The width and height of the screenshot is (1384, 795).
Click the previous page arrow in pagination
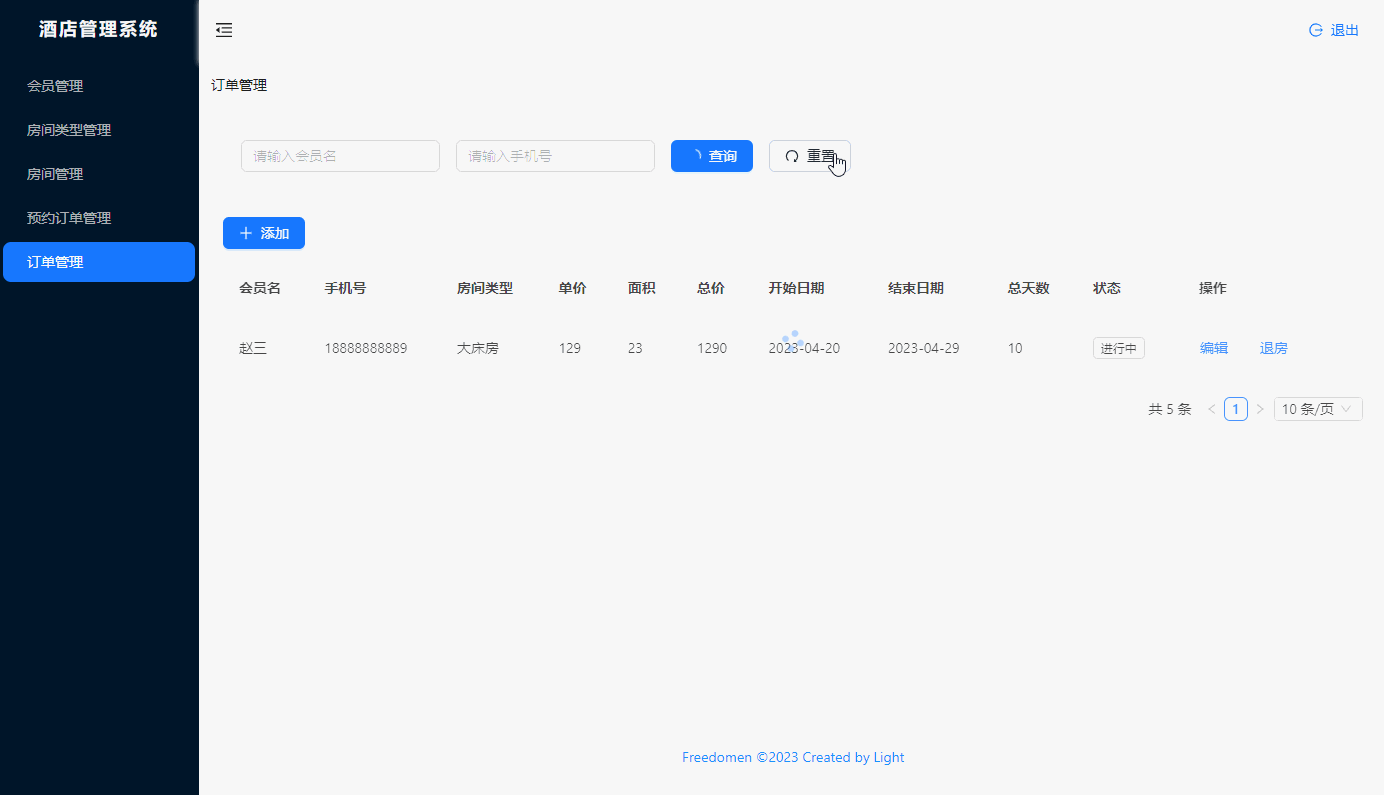click(1212, 409)
